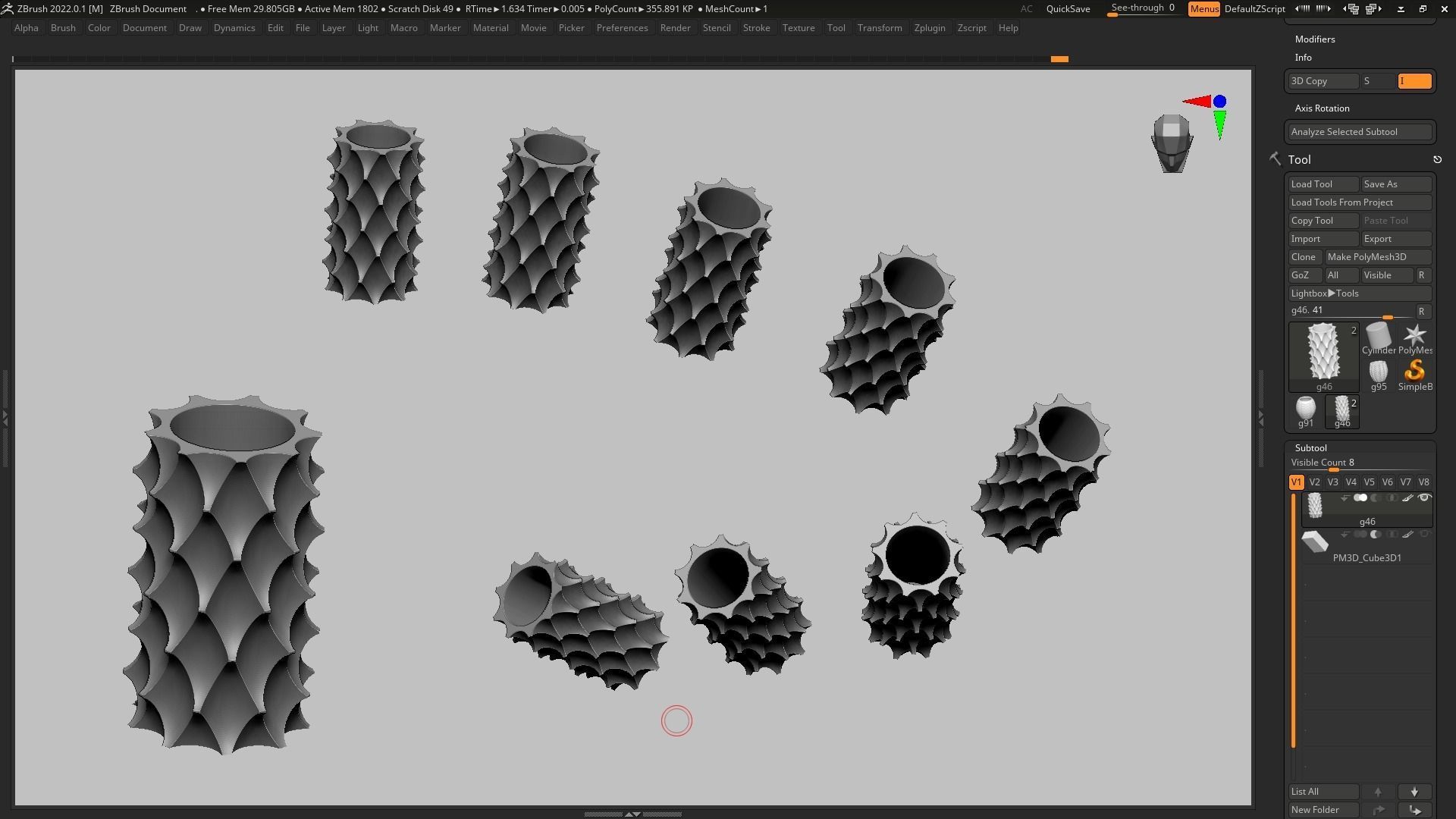Screen dimensions: 1456x819
Task: Click the Make PolyMesh3D button
Action: tap(1377, 257)
